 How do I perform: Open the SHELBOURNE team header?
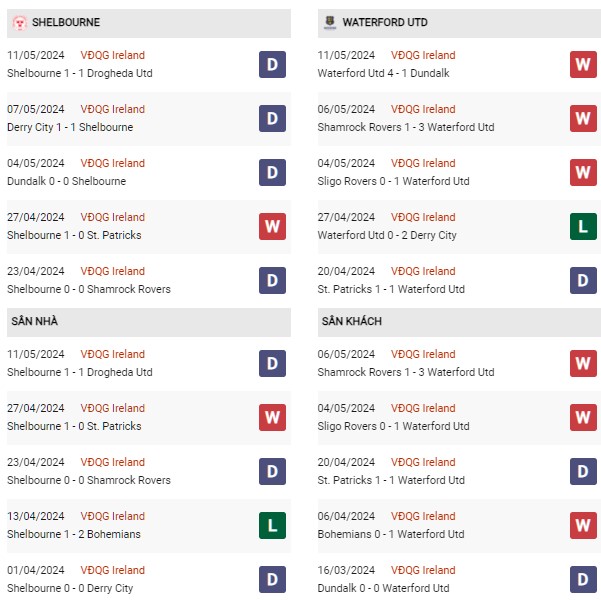point(149,23)
